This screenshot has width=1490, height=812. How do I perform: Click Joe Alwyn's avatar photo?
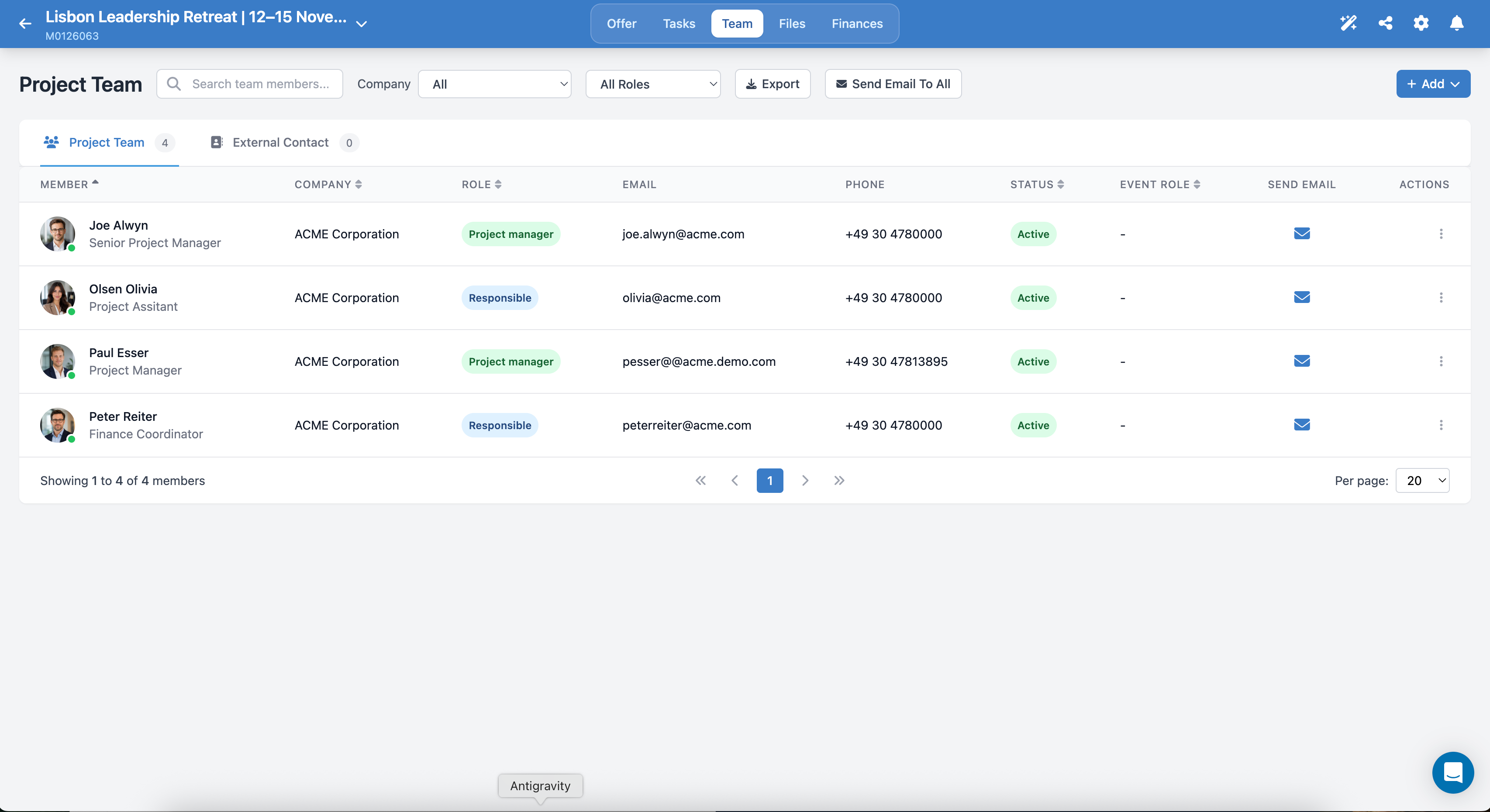[x=57, y=234]
